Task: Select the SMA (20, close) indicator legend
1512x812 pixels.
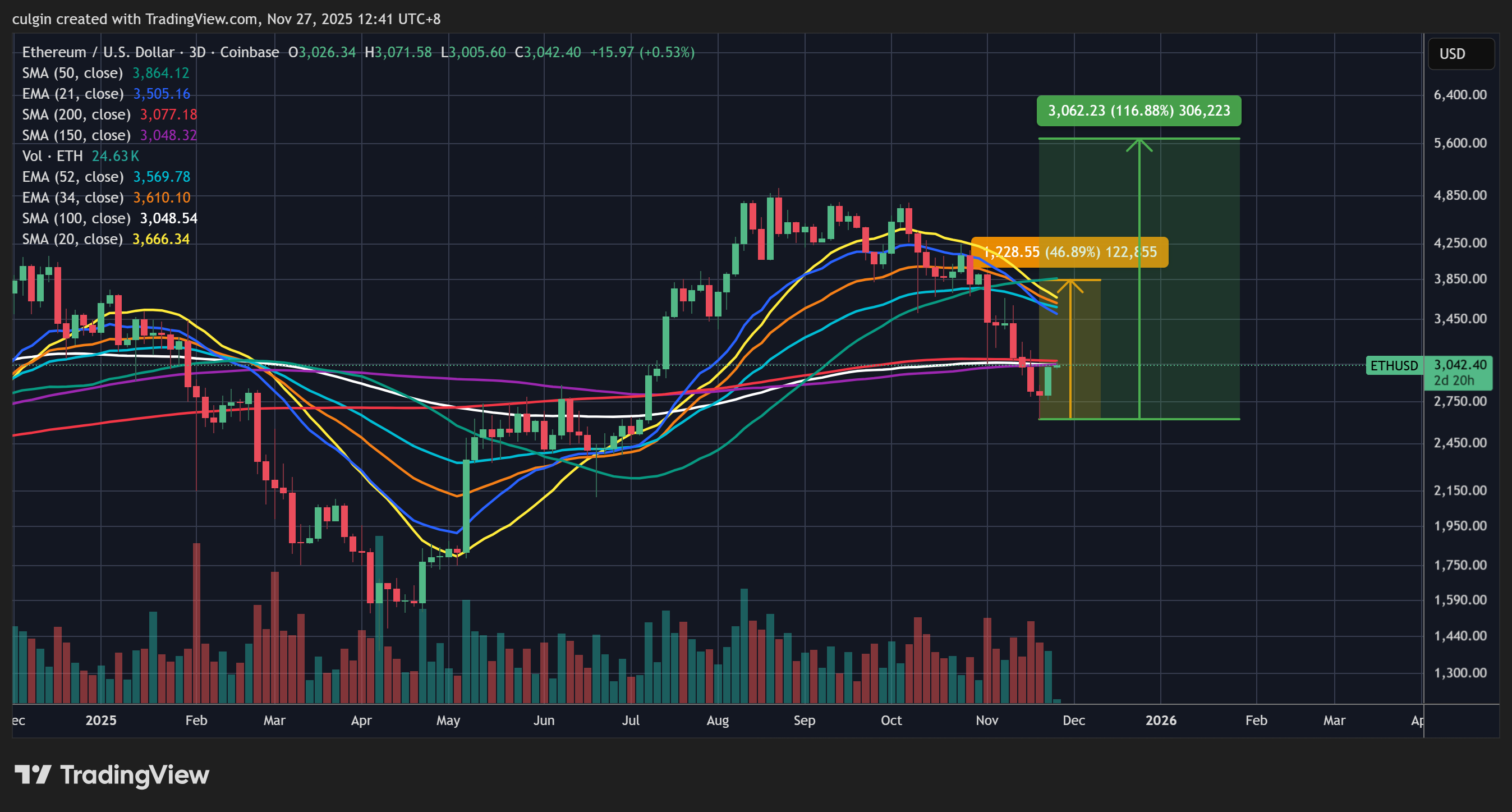Action: [105, 239]
